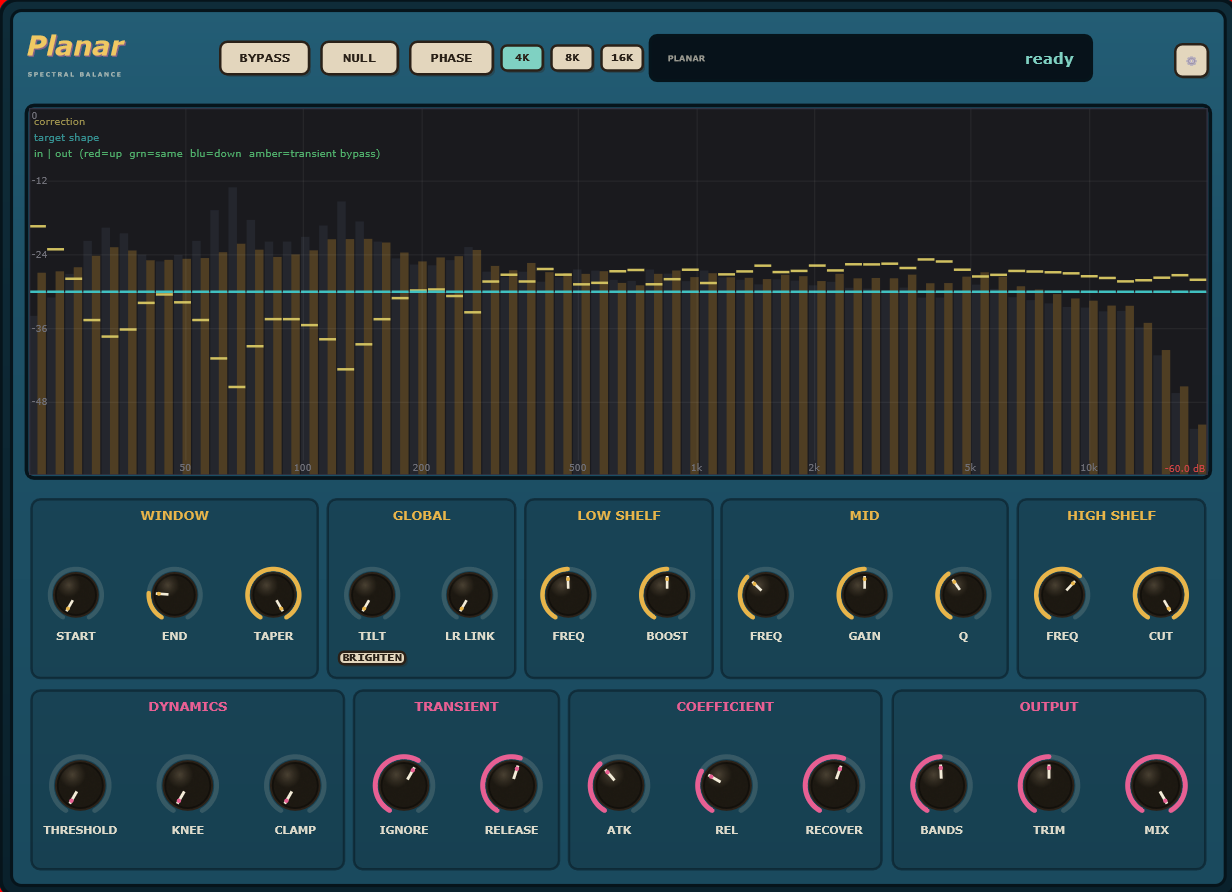Select the 8K resolution option
This screenshot has width=1232, height=892.
[572, 58]
